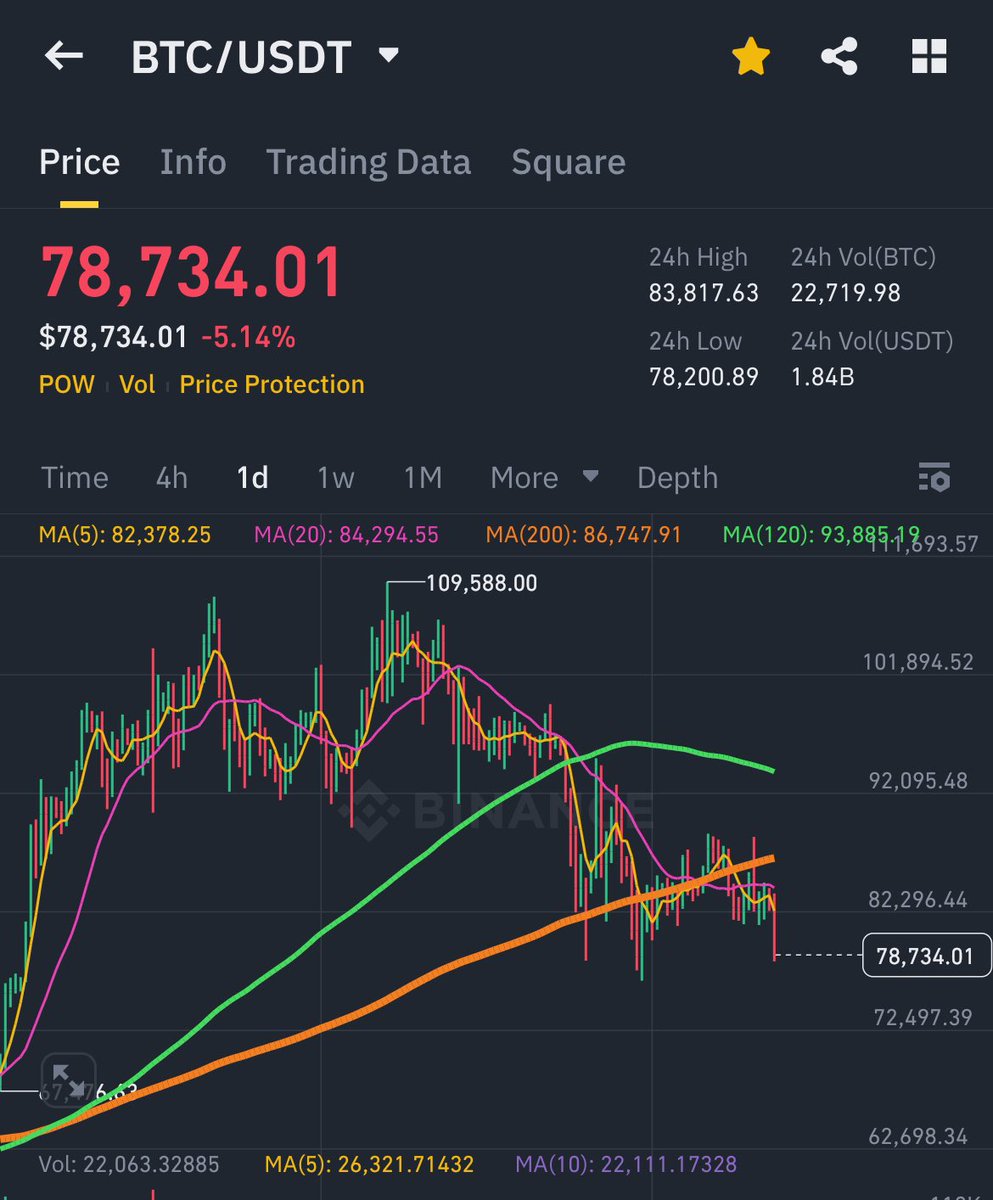Open the grid layout icon

(929, 57)
